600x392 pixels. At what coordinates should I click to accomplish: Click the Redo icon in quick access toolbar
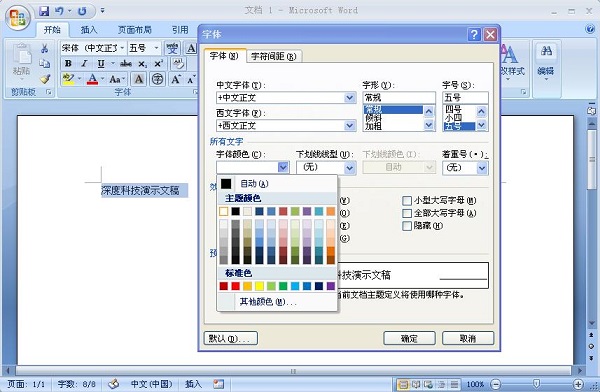(x=82, y=11)
